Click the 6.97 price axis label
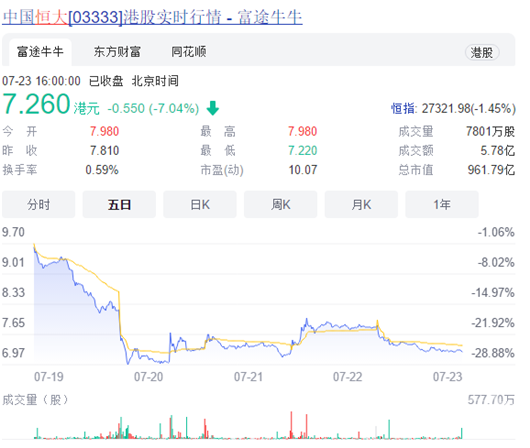The image size is (530, 448). pyautogui.click(x=14, y=353)
